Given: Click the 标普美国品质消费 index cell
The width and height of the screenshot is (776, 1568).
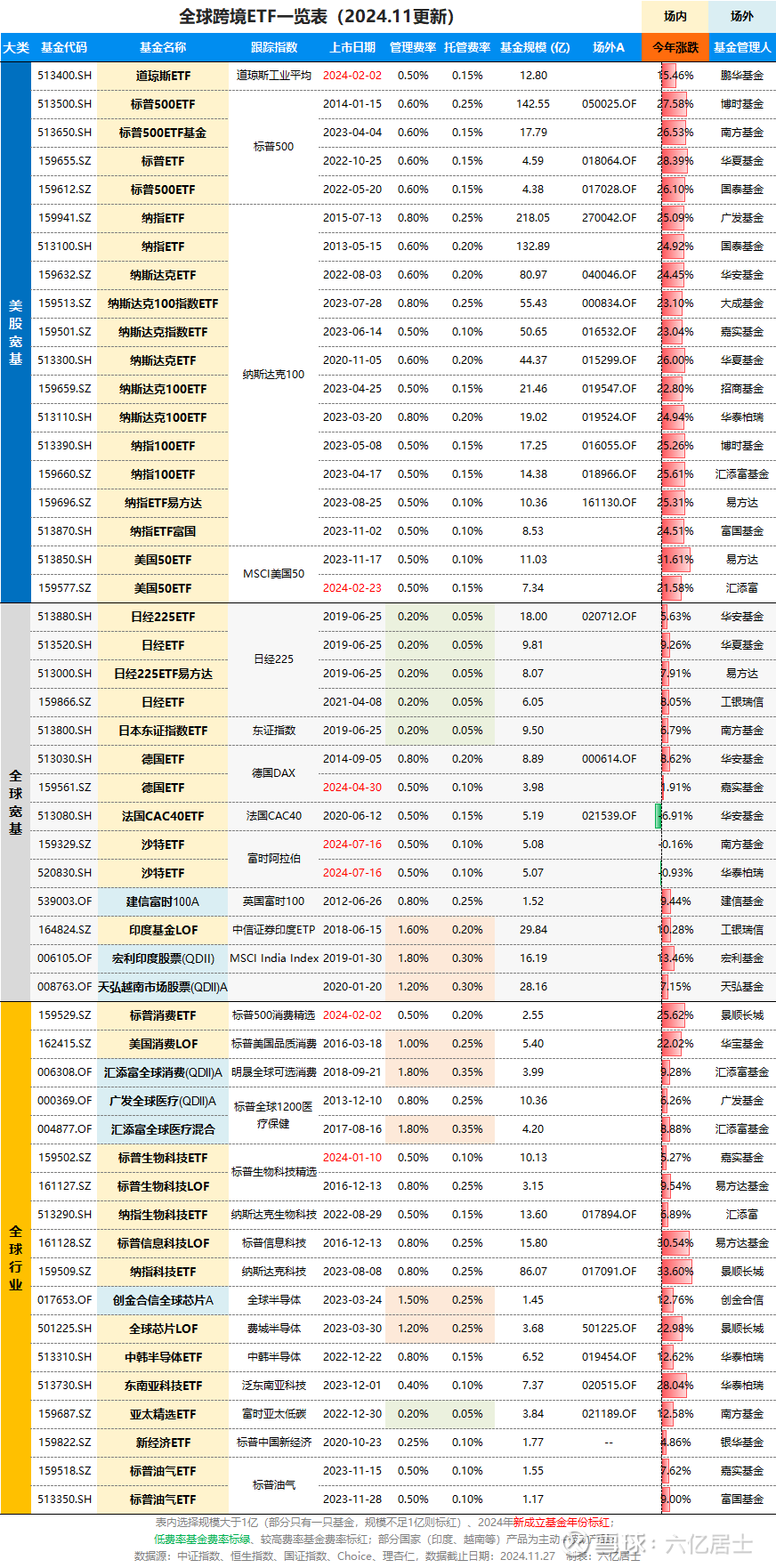Looking at the screenshot, I should point(274,1044).
